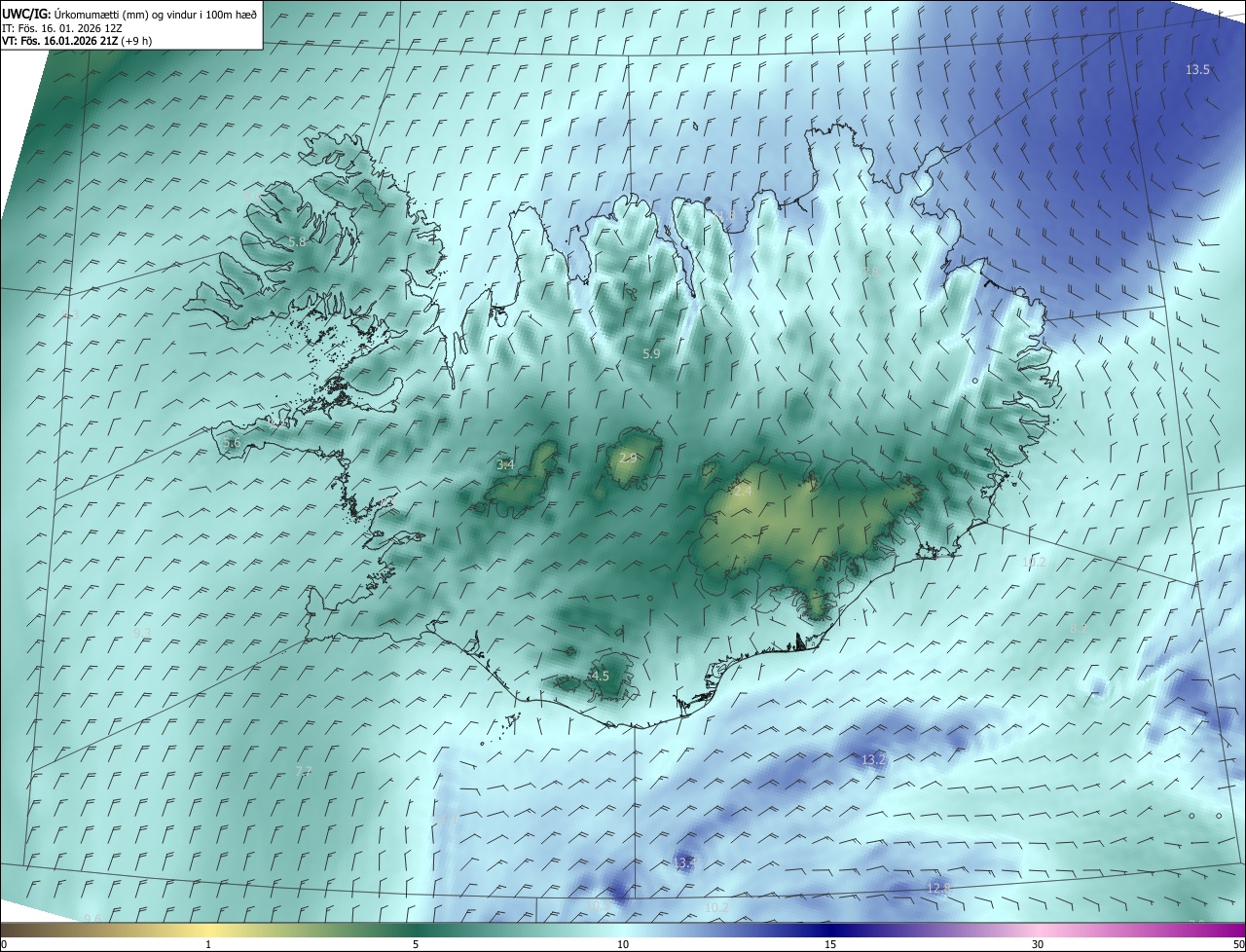Click the 4.5 value label in south Iceland
This screenshot has width=1246, height=952.
coord(600,676)
